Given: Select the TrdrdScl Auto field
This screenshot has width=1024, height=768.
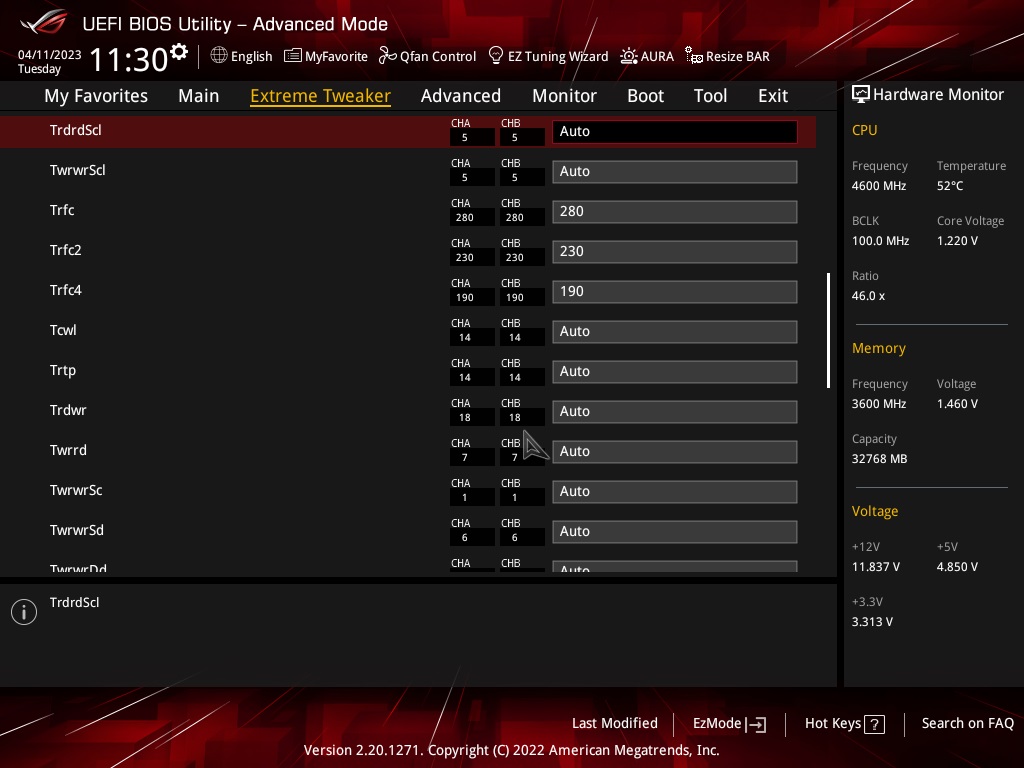Looking at the screenshot, I should [675, 131].
